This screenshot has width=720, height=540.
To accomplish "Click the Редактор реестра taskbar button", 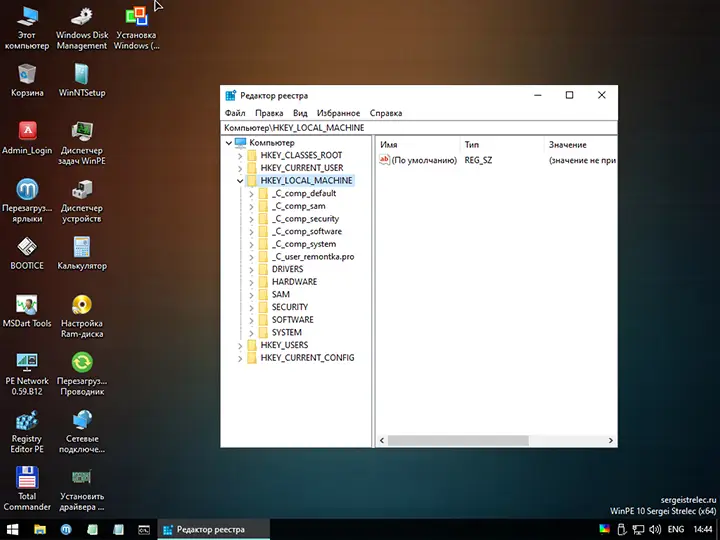I will (x=214, y=529).
